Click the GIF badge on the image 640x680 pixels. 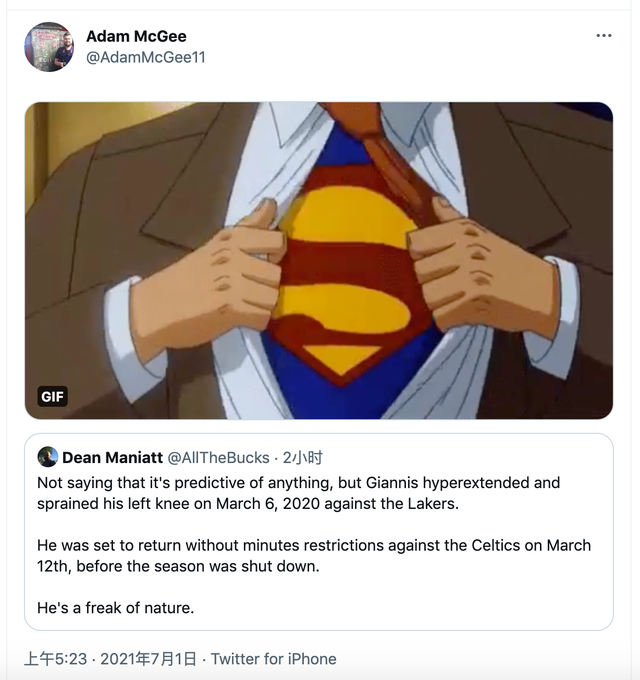[52, 397]
